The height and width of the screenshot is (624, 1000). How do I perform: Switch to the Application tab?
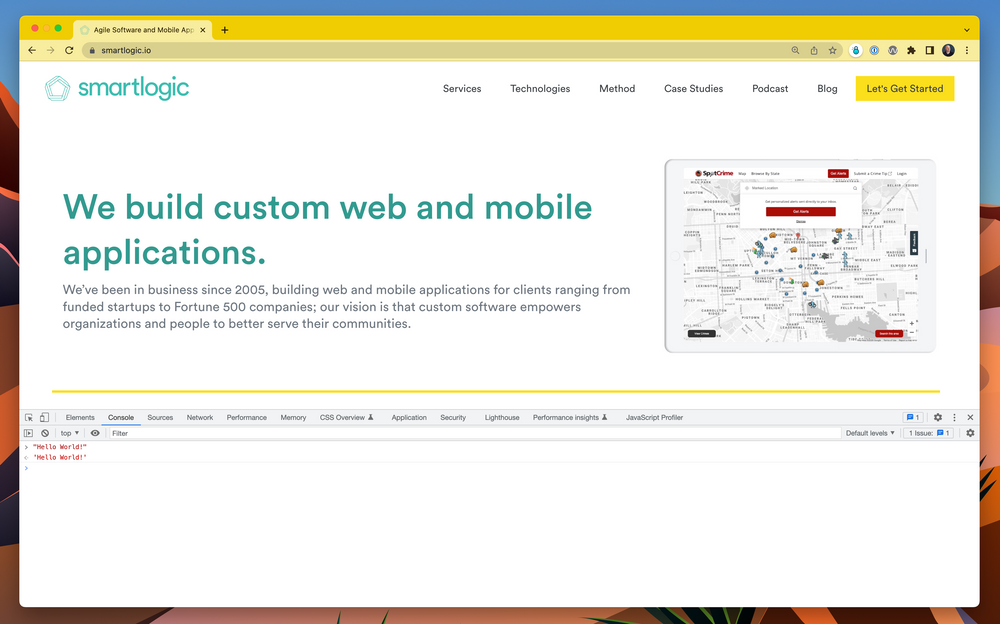[409, 417]
